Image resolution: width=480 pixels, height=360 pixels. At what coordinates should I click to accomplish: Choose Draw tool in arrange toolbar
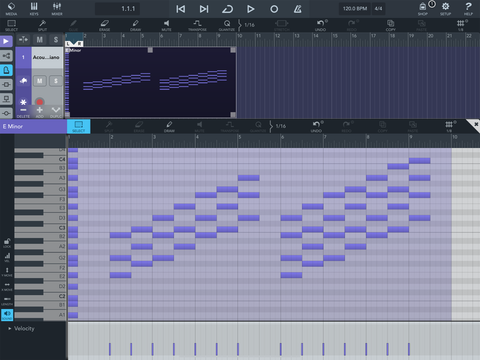[135, 25]
